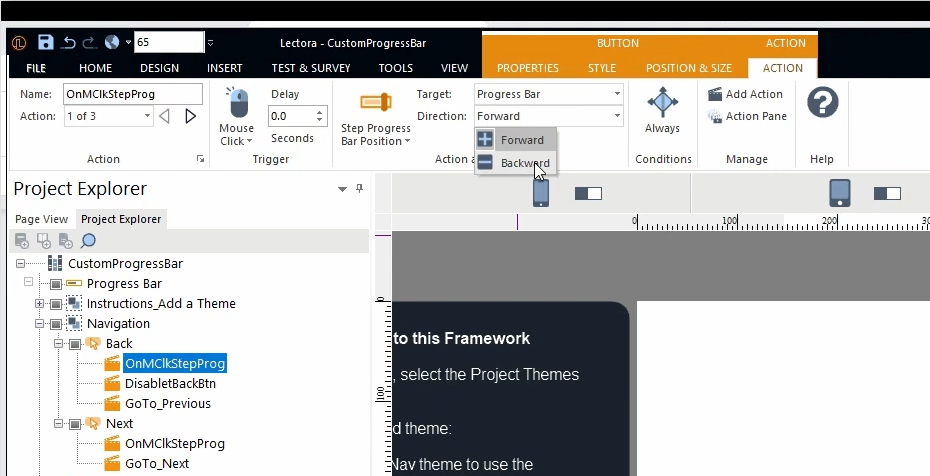Open the Target dropdown showing Progress Bar
930x476 pixels.
pos(549,94)
